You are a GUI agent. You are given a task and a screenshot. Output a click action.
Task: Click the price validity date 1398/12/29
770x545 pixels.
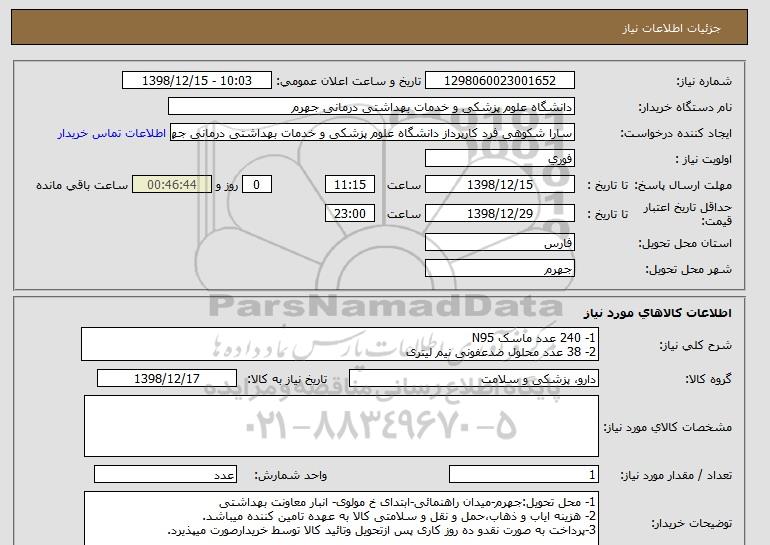[x=500, y=214]
